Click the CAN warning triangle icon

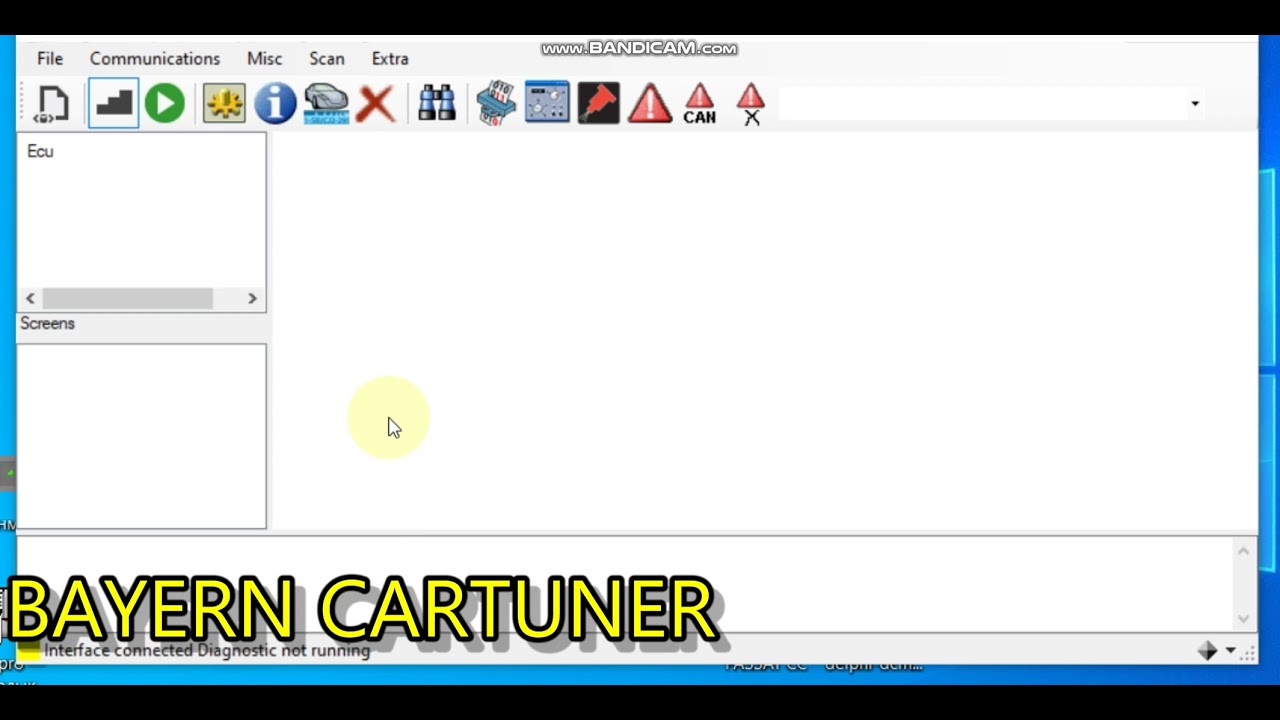click(x=700, y=104)
